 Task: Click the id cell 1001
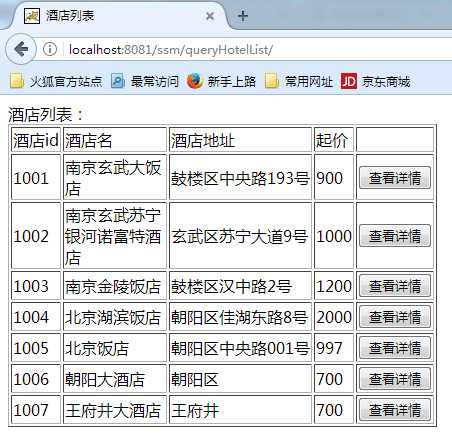(36, 177)
